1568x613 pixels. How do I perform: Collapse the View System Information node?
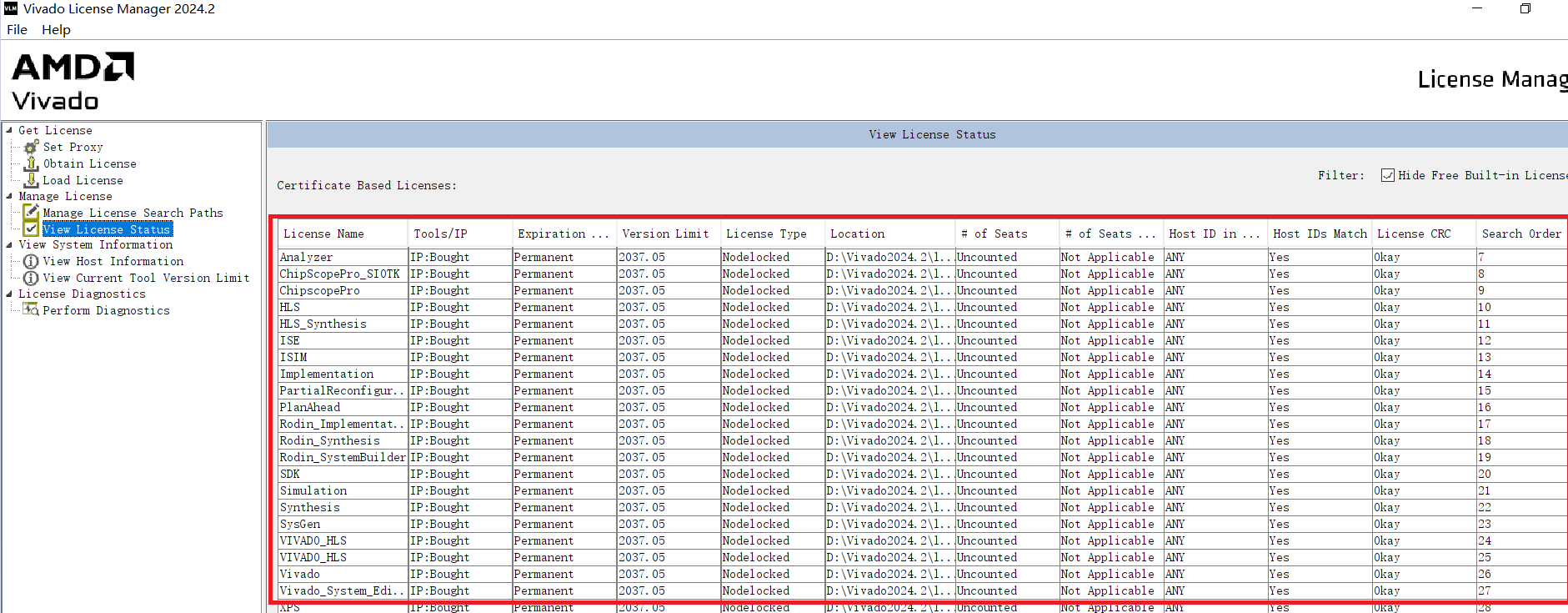[9, 244]
